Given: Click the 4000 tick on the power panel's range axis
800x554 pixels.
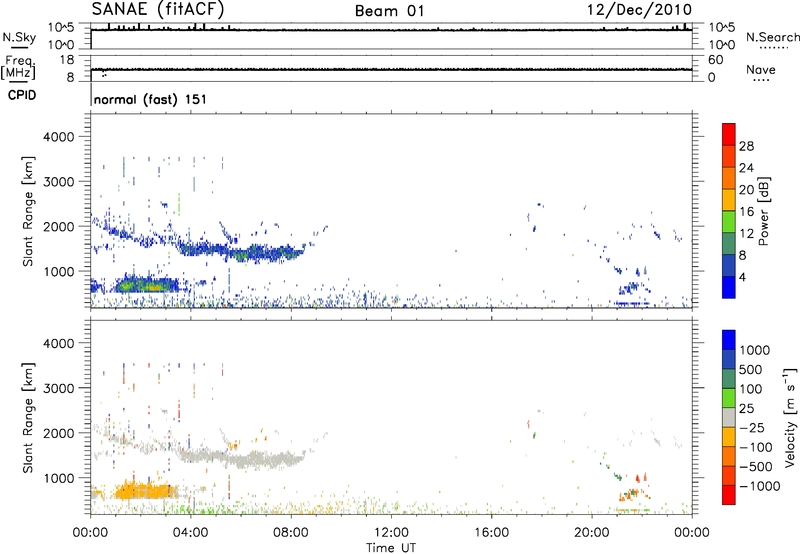Looking at the screenshot, I should [x=58, y=137].
